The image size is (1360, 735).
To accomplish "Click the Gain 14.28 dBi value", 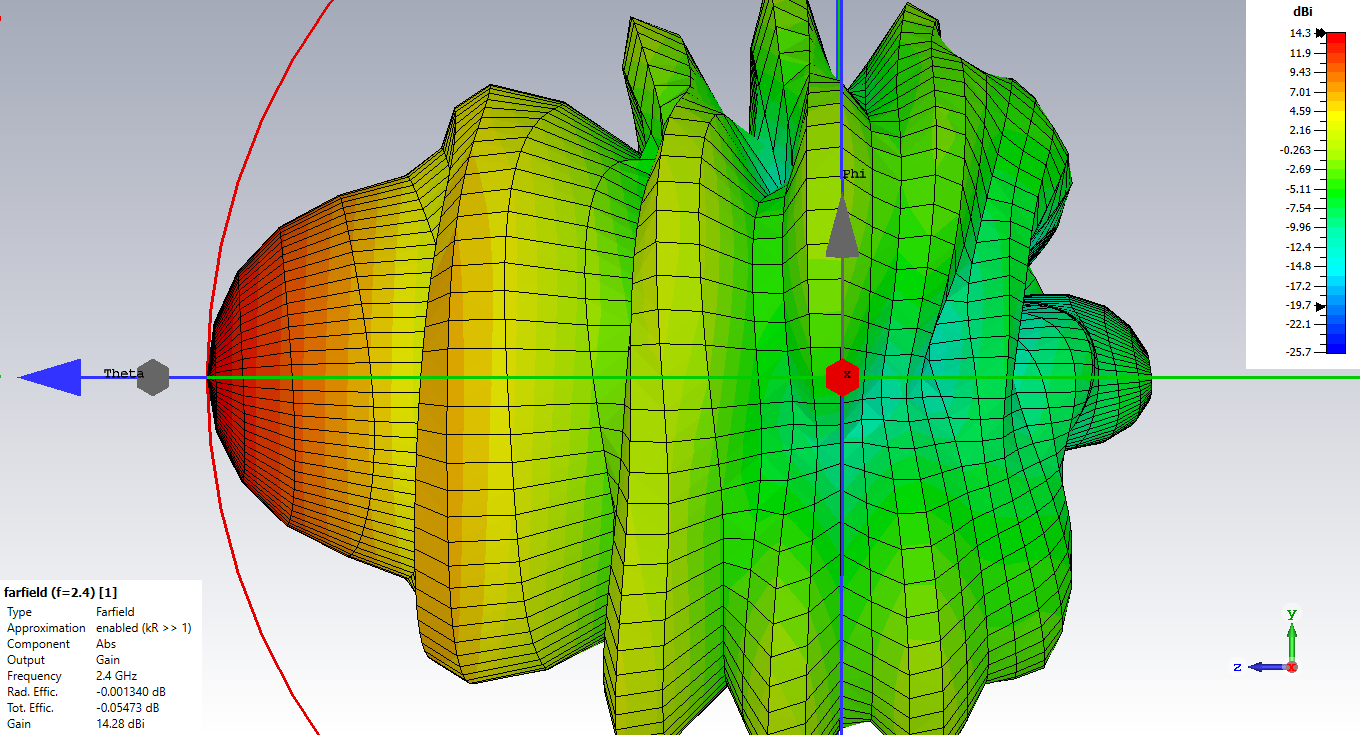I will [x=121, y=724].
